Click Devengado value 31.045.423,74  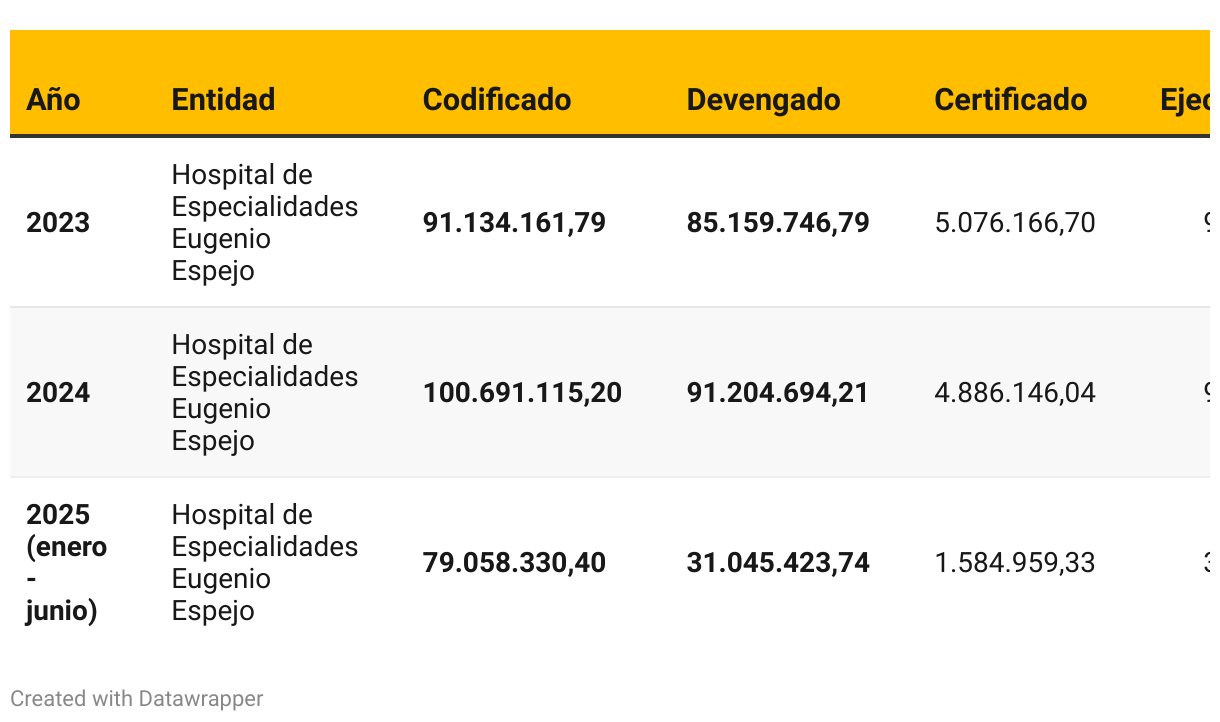point(778,562)
